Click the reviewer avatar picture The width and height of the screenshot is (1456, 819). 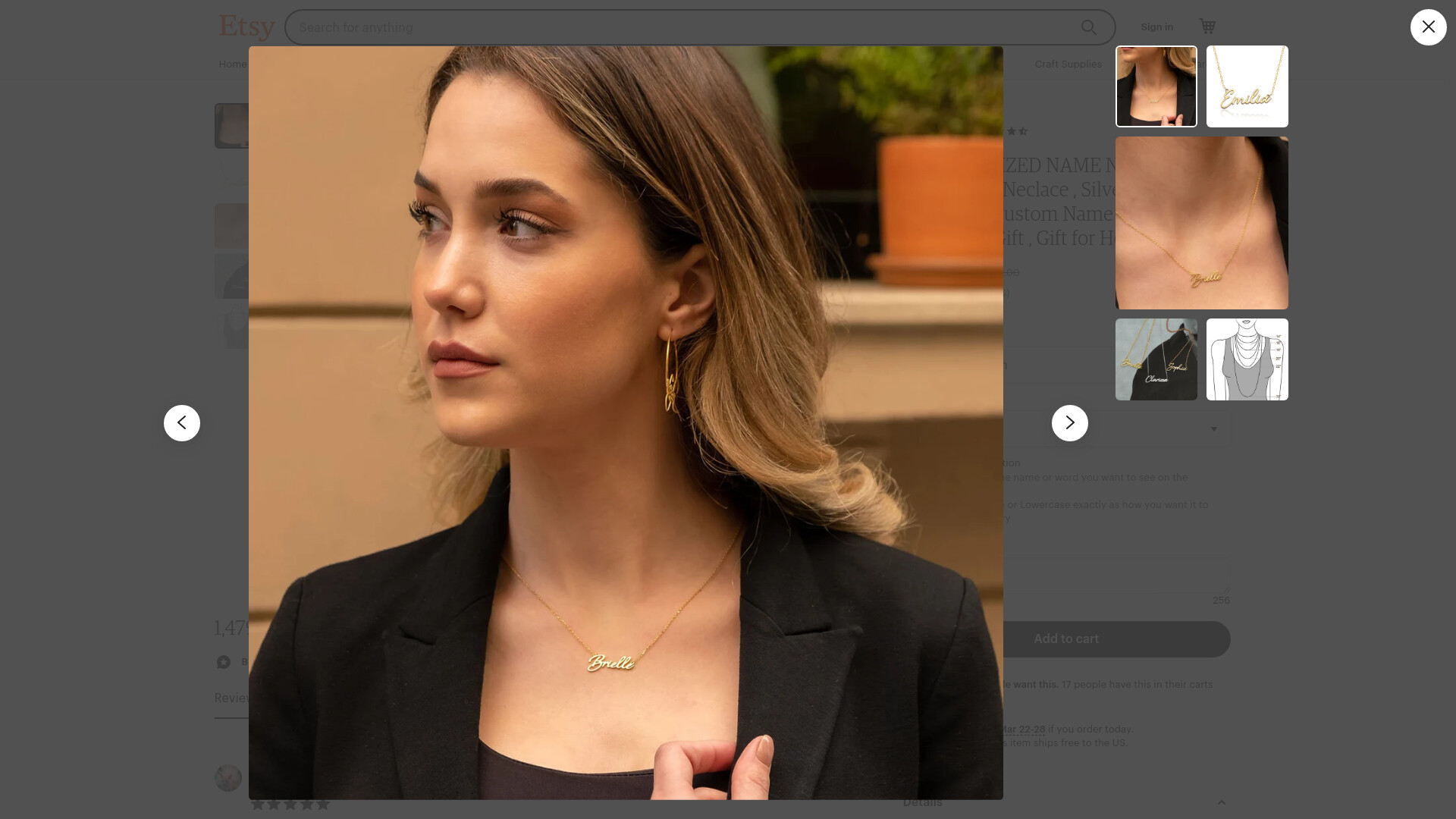(227, 778)
